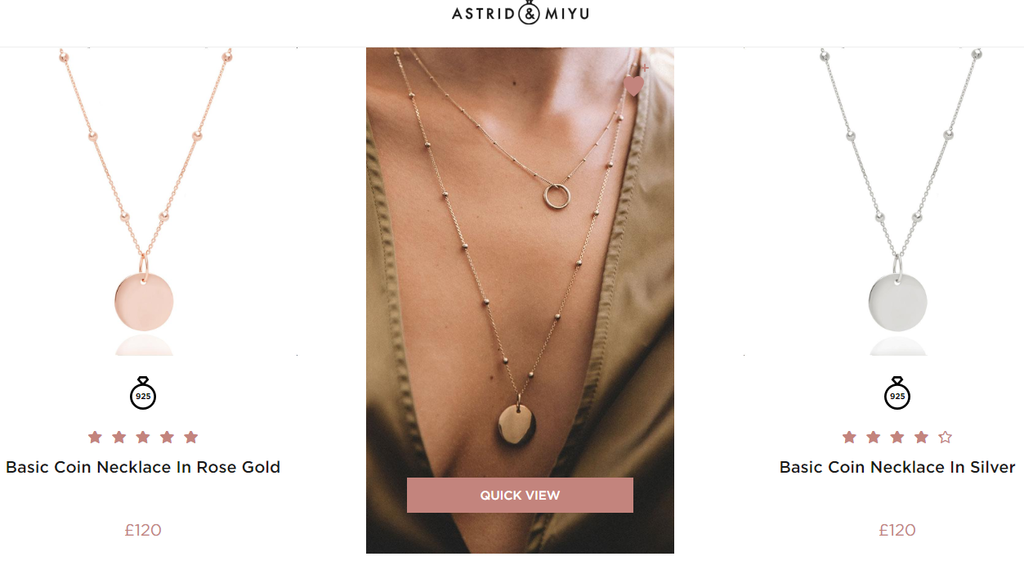This screenshot has width=1024, height=570.
Task: Click the Quick View button
Action: [520, 495]
